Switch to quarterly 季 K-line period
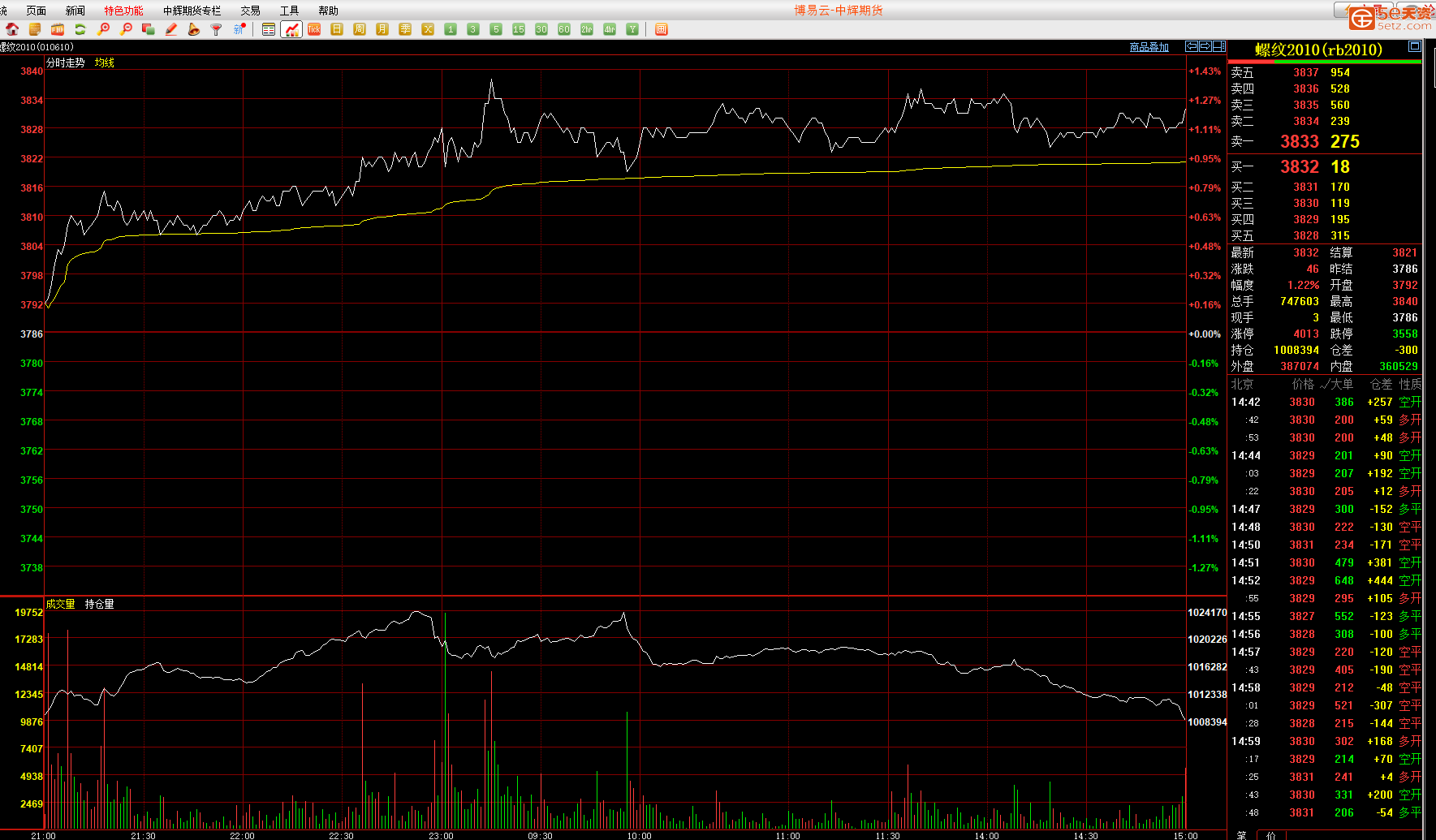 [405, 29]
